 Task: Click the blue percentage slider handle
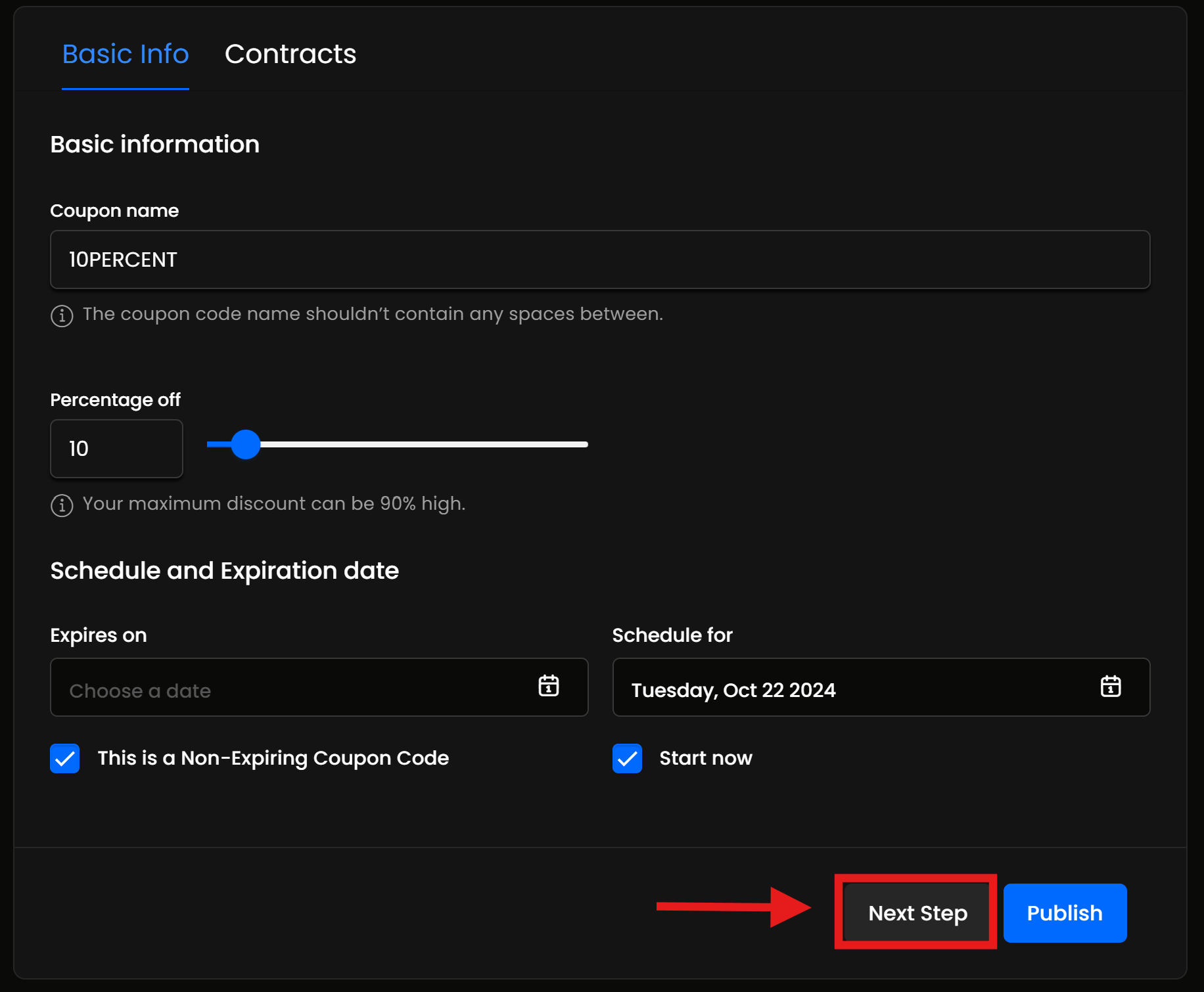246,445
